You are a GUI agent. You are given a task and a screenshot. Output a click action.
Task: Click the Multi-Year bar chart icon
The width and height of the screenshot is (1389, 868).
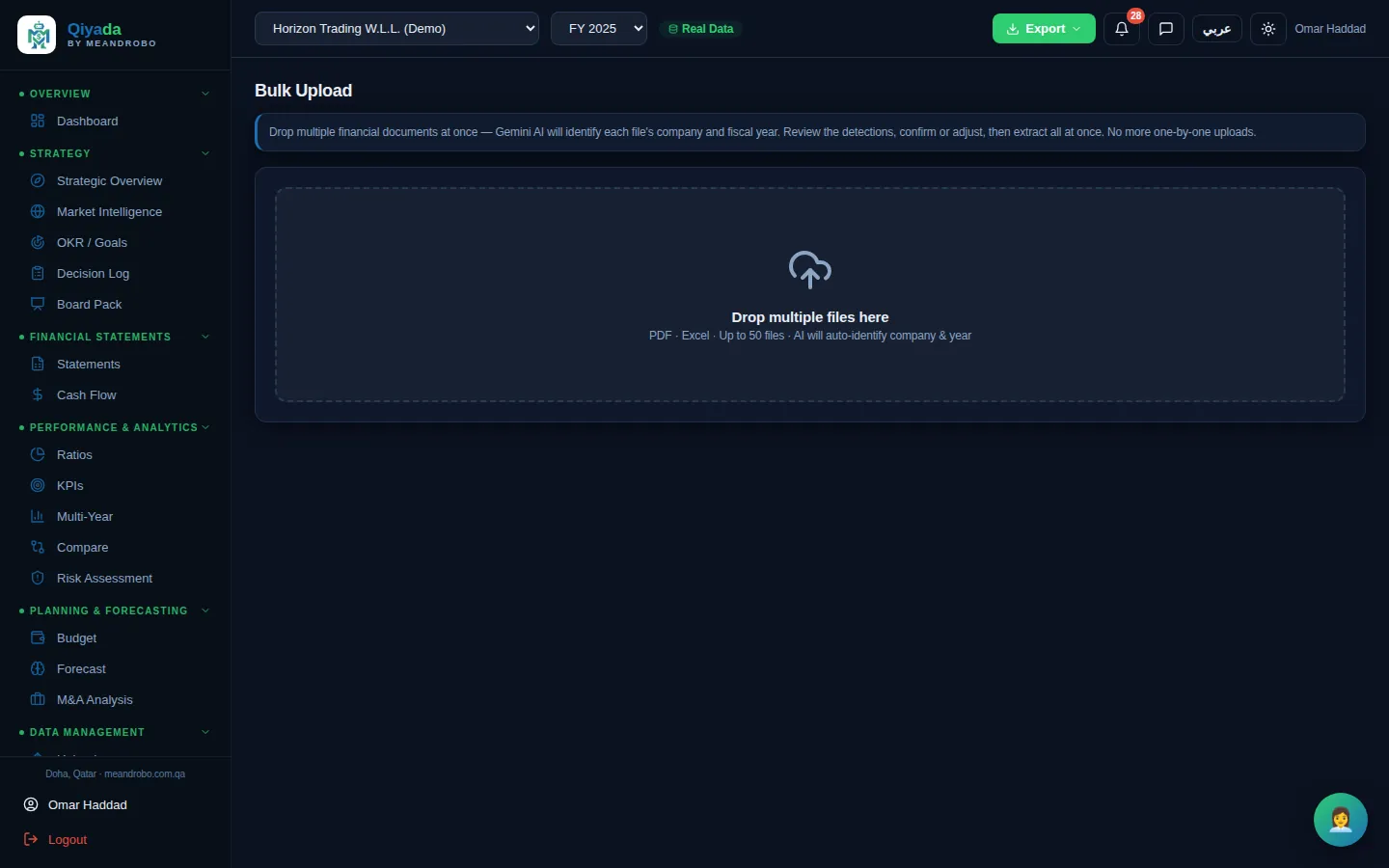click(38, 516)
